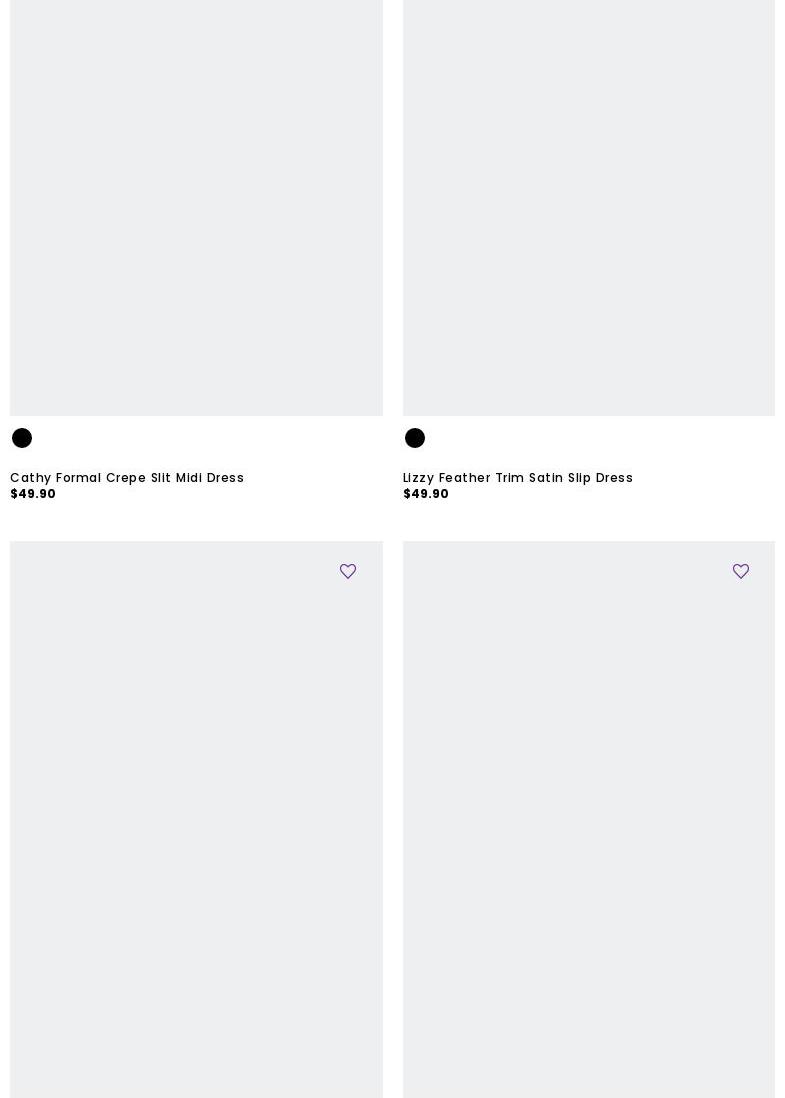This screenshot has height=1098, width=785.
Task: Click the Lizzy Feather Trim dress product image
Action: coord(588,208)
